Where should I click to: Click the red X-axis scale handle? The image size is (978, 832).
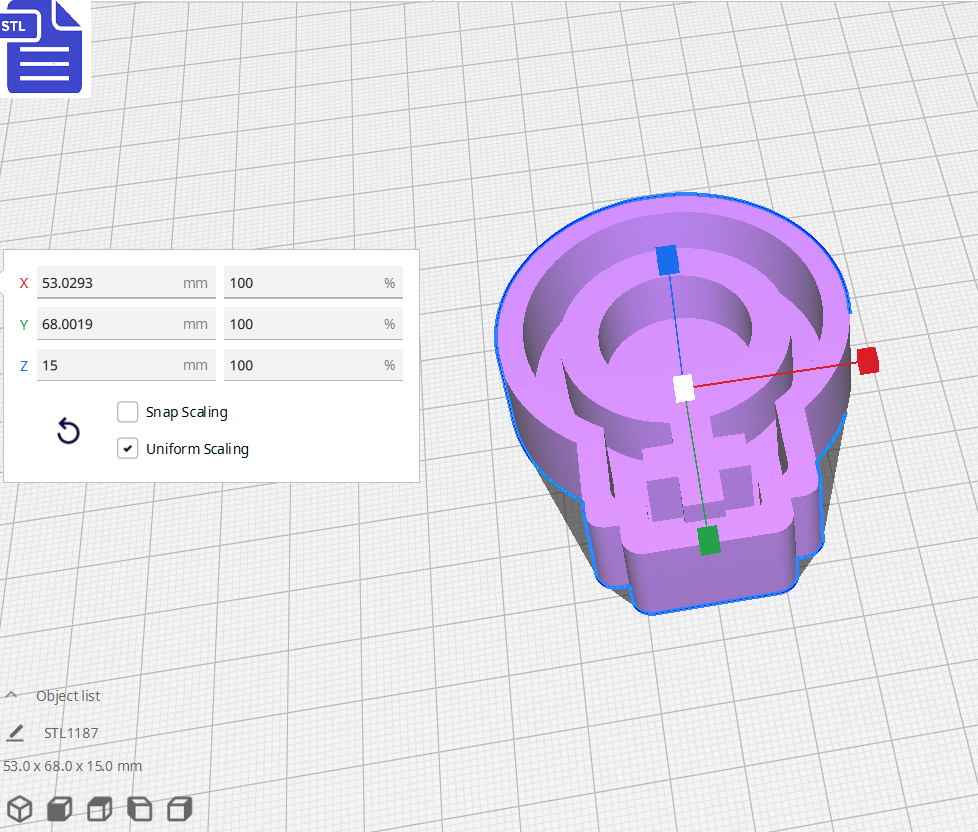pos(866,361)
